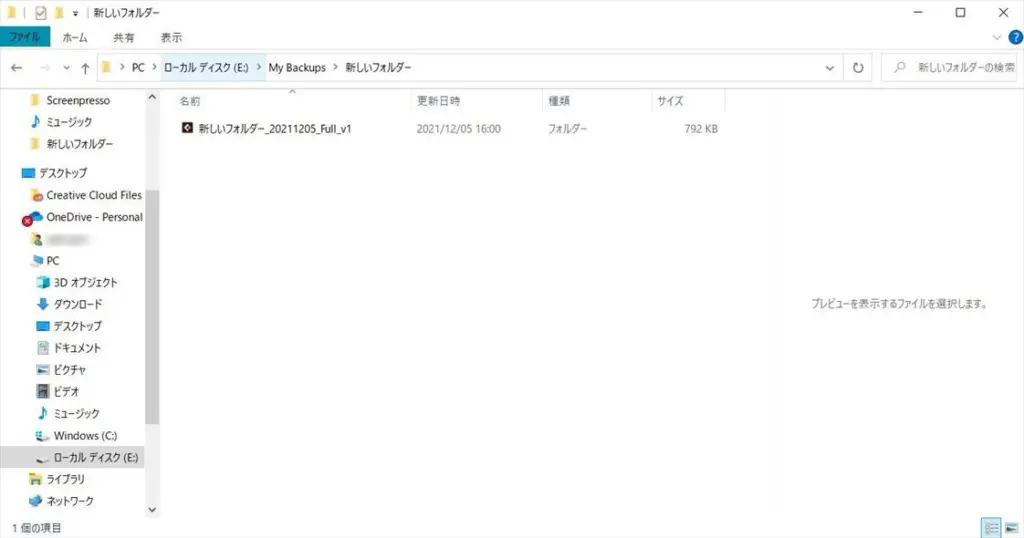Switch to large thumbnails view icon
The width and height of the screenshot is (1024, 538).
pyautogui.click(x=1011, y=528)
